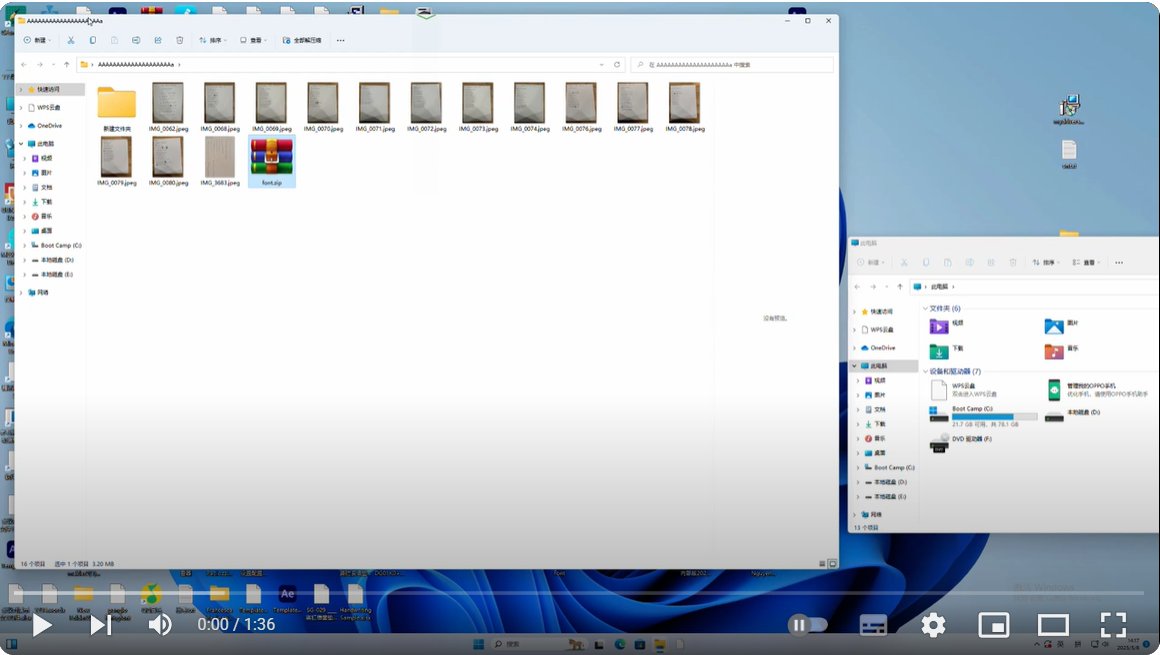
Task: Click the Delete trash icon in front window
Action: coord(179,40)
